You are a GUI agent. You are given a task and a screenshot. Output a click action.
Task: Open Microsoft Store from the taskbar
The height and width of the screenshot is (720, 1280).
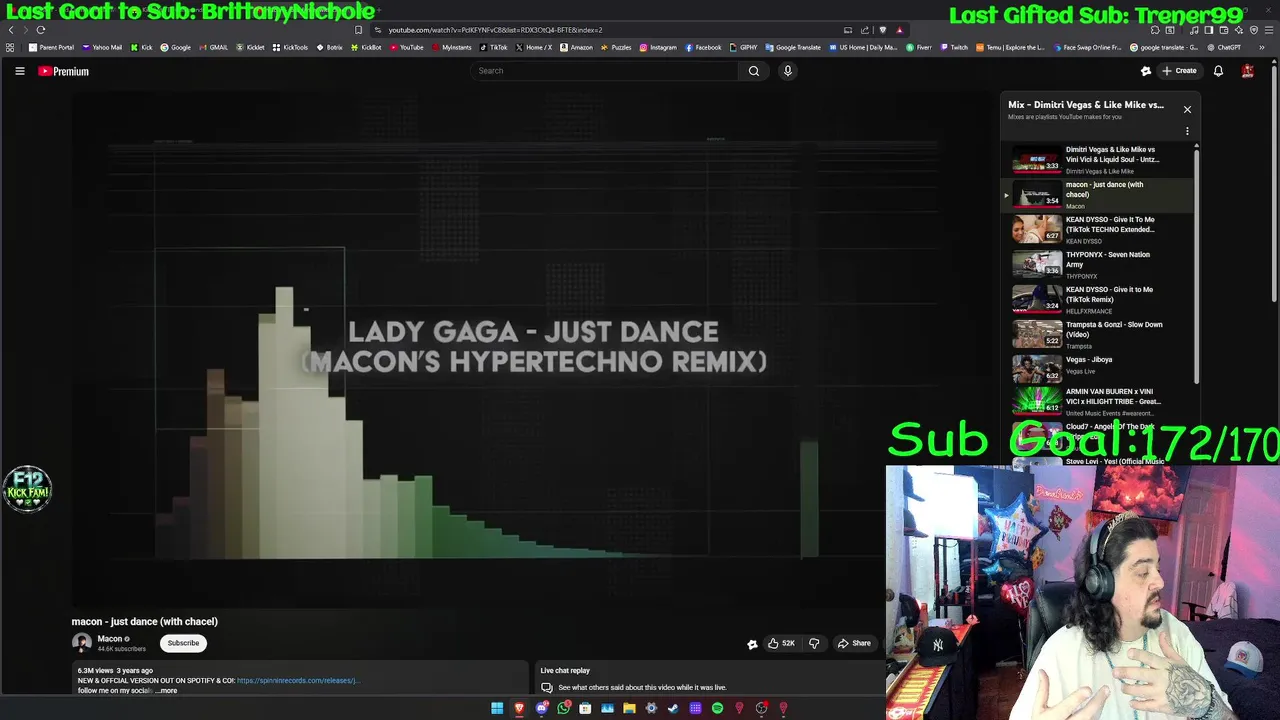pyautogui.click(x=585, y=708)
